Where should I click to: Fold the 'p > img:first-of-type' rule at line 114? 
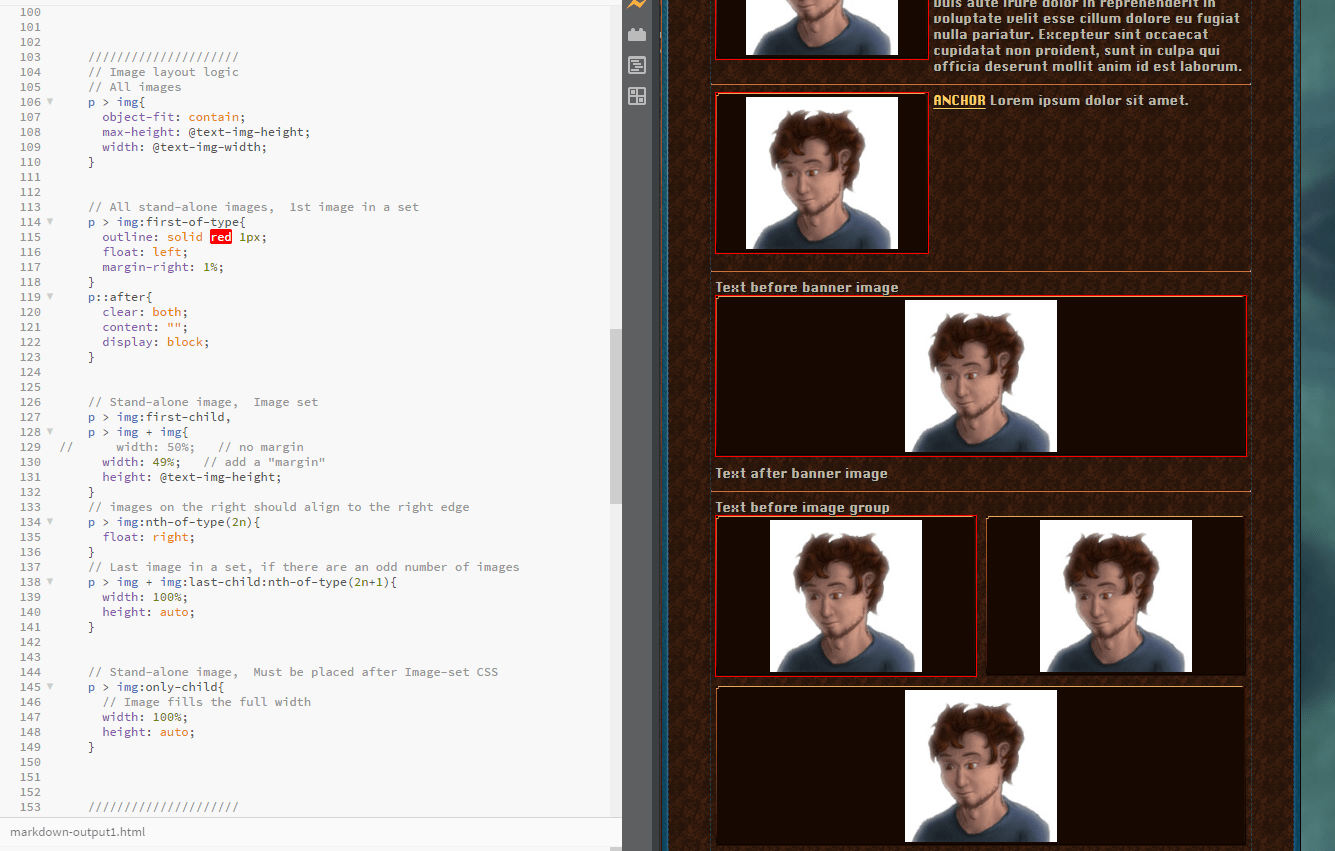coord(50,222)
